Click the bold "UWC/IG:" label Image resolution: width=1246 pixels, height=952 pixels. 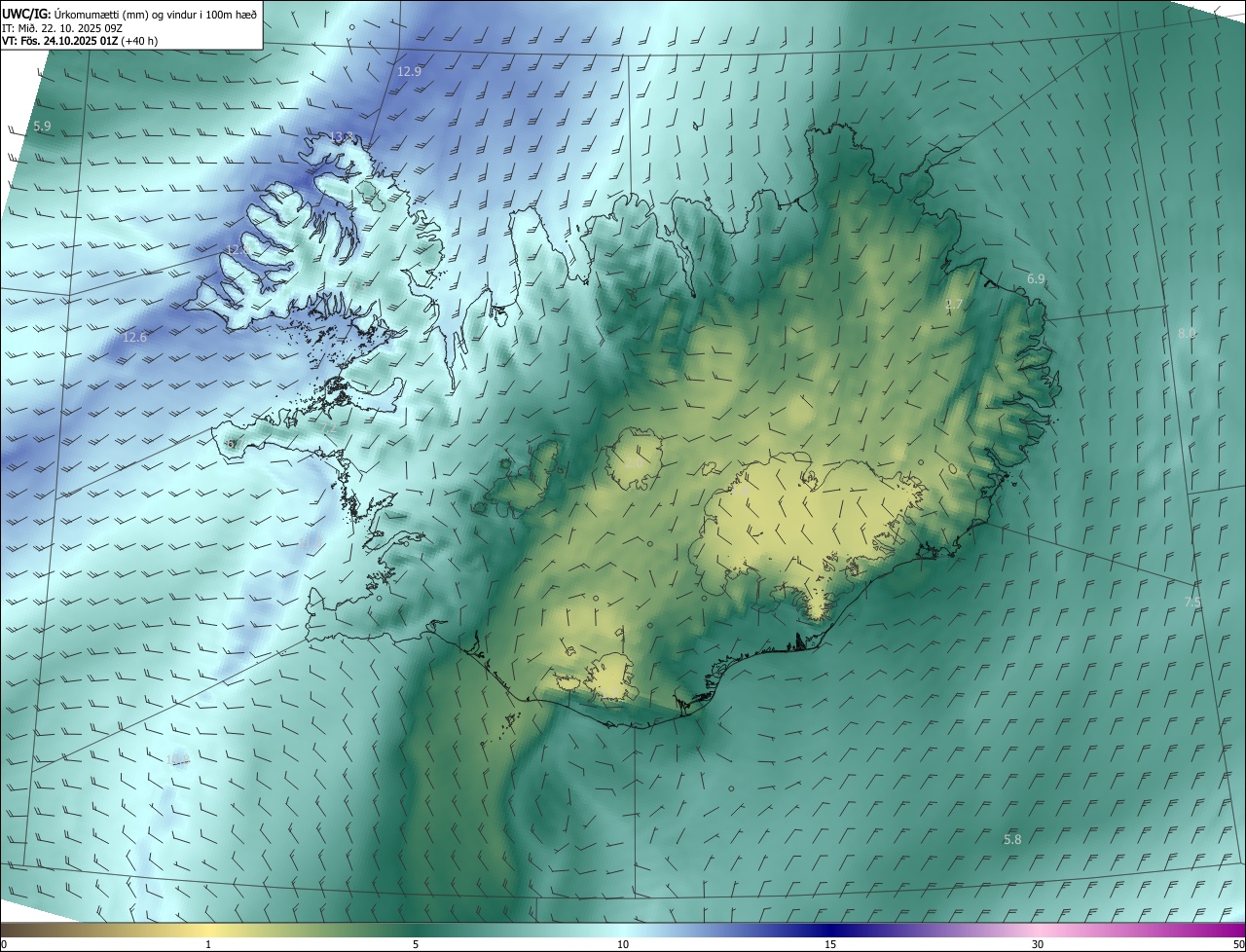click(28, 14)
